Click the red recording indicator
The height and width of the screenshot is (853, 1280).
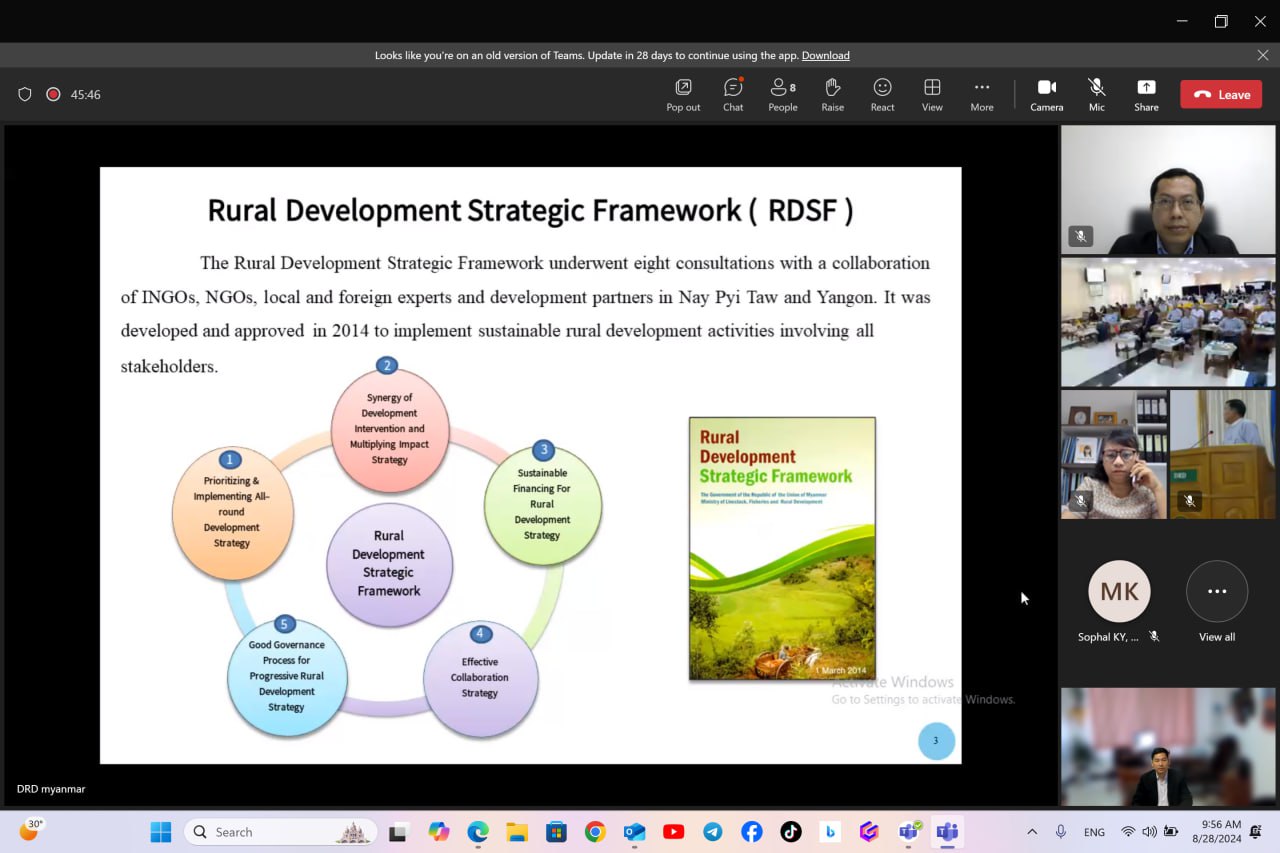coord(53,94)
